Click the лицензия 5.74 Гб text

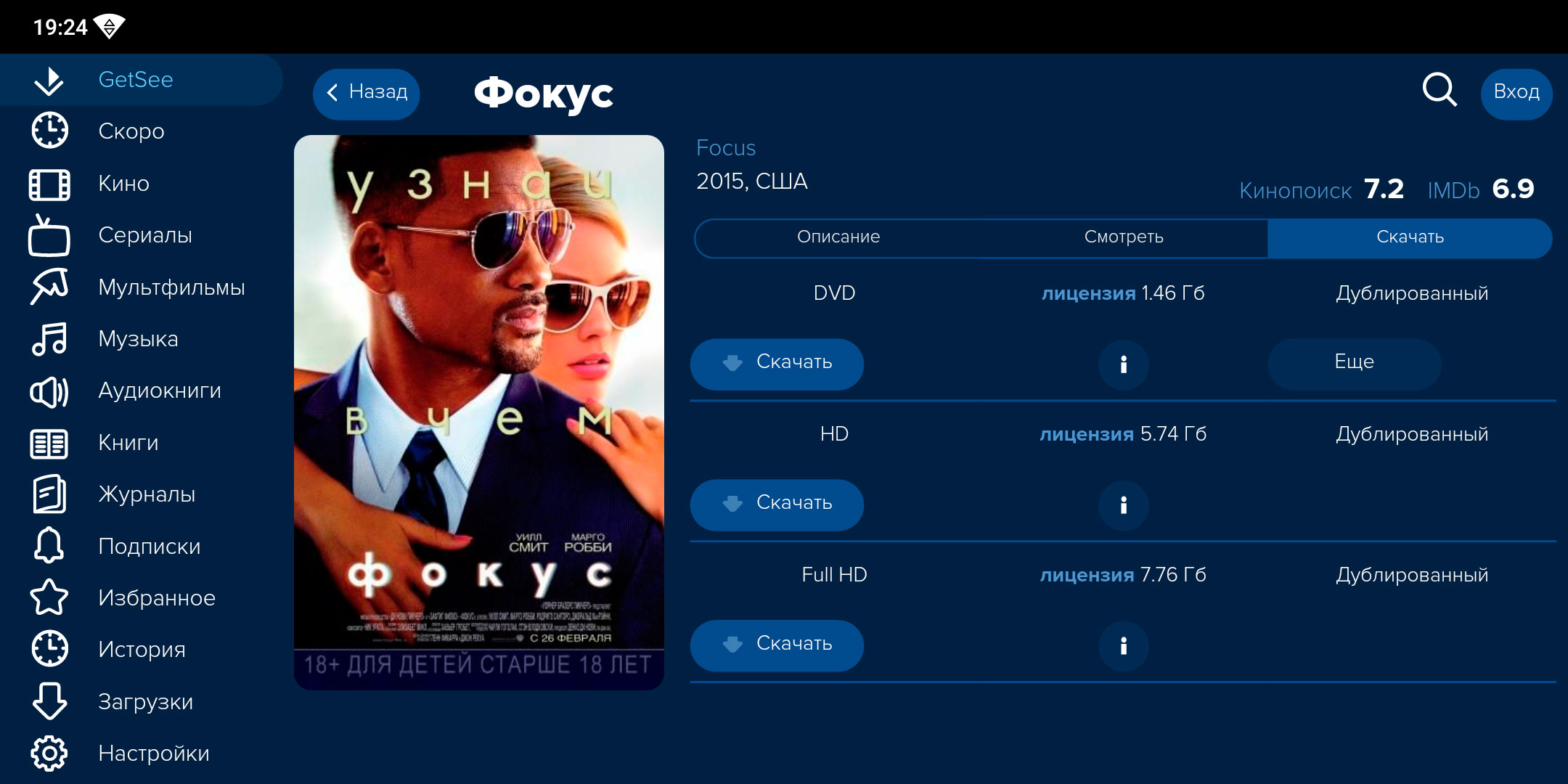click(1123, 434)
